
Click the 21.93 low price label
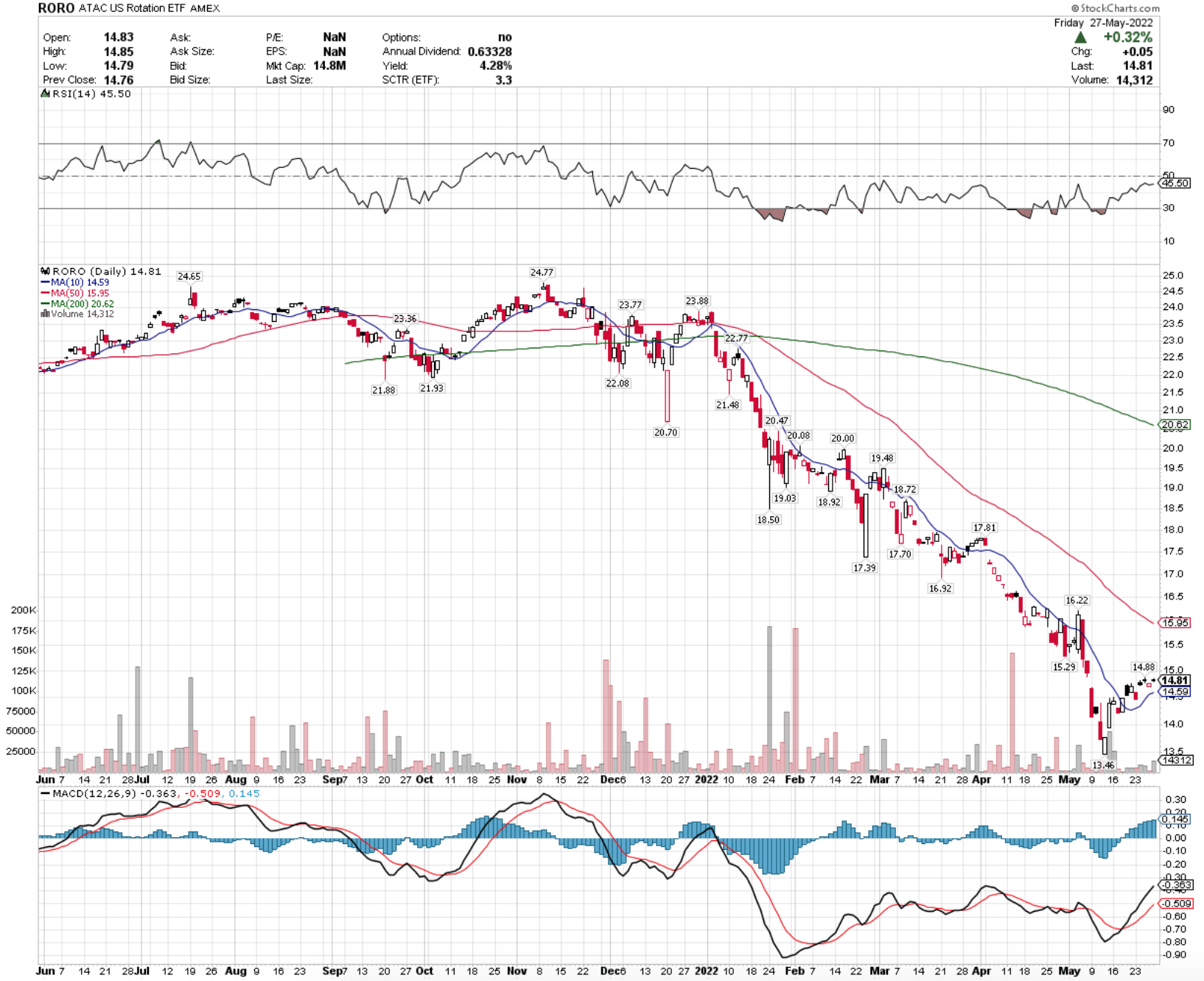(432, 388)
